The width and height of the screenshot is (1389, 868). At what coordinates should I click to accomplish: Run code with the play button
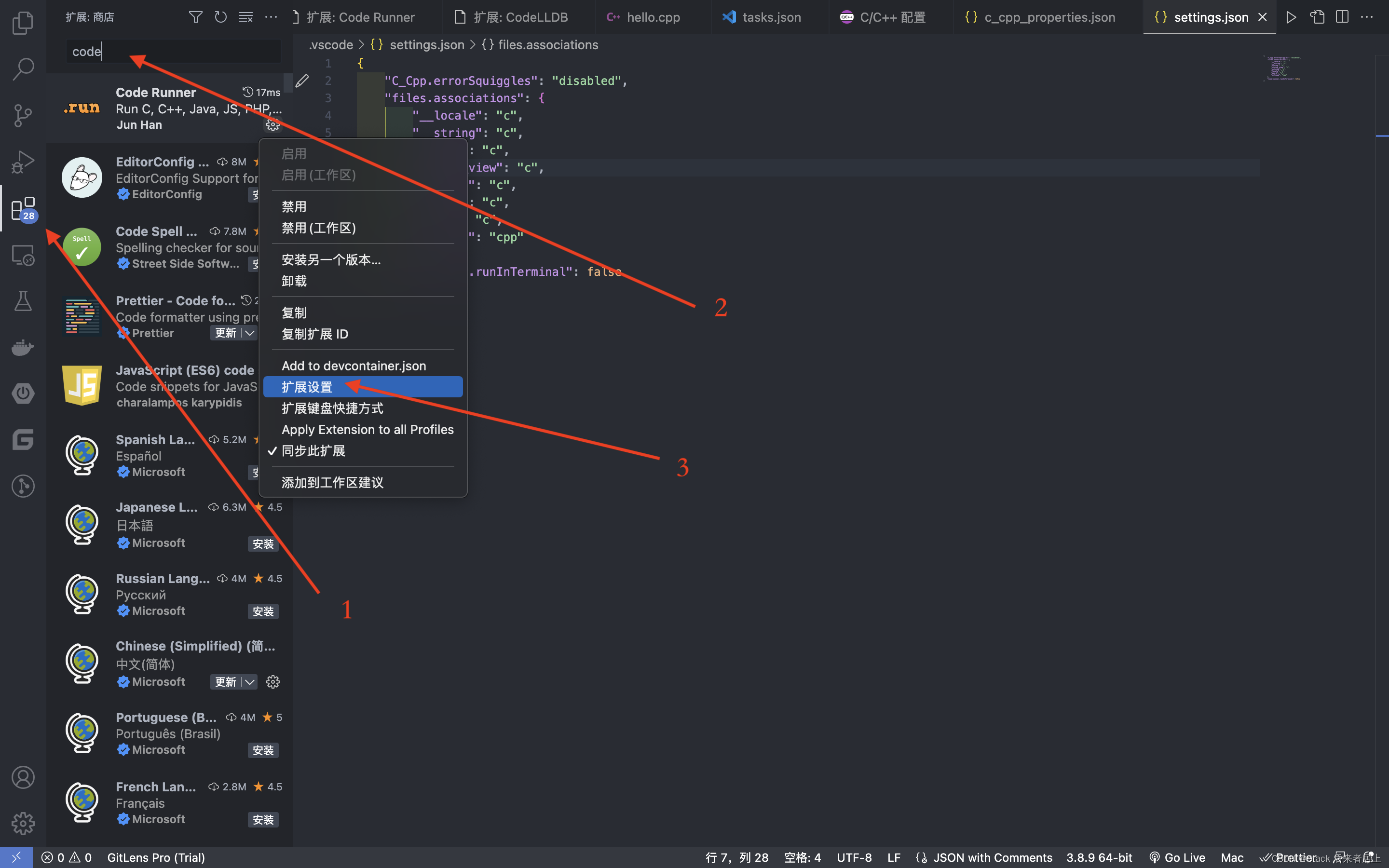click(1292, 17)
